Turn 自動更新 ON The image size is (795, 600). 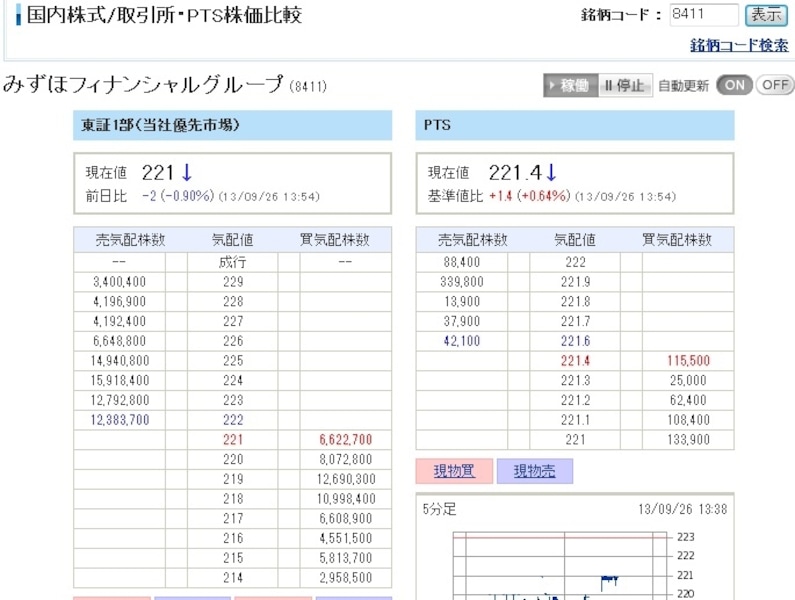tap(735, 85)
